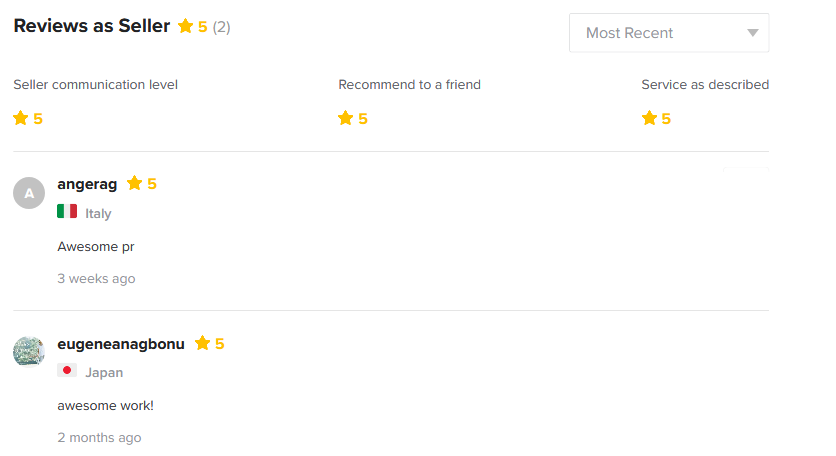Open the Most Recent sort dropdown

click(x=668, y=33)
